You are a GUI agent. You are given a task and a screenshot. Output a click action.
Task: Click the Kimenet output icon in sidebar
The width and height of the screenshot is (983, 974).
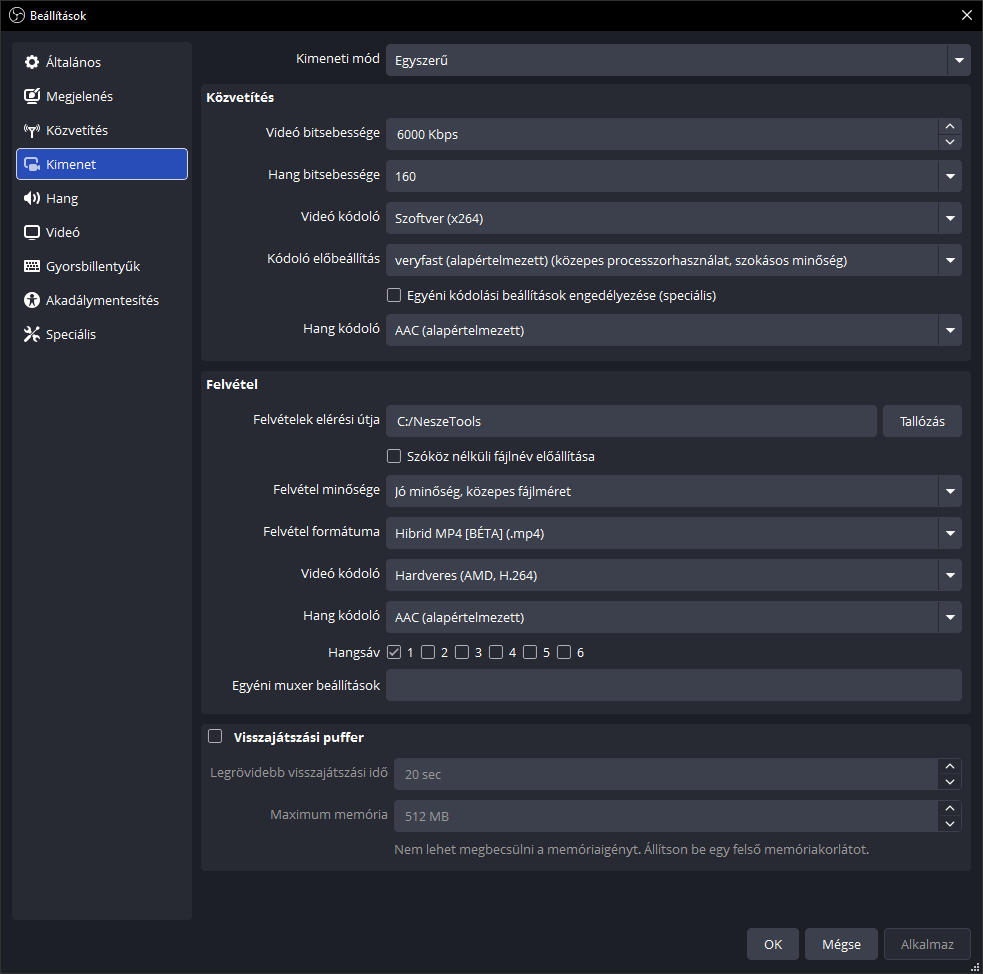[x=31, y=164]
